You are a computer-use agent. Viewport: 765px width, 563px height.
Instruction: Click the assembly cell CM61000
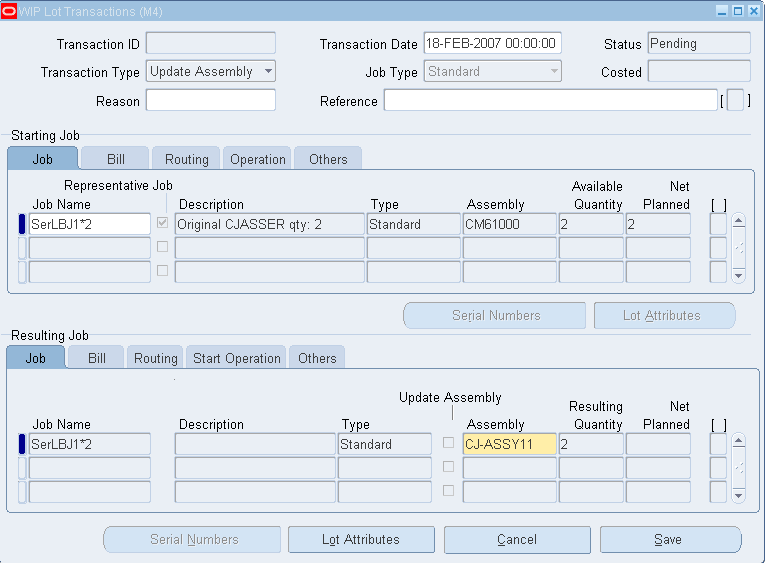[x=509, y=224]
